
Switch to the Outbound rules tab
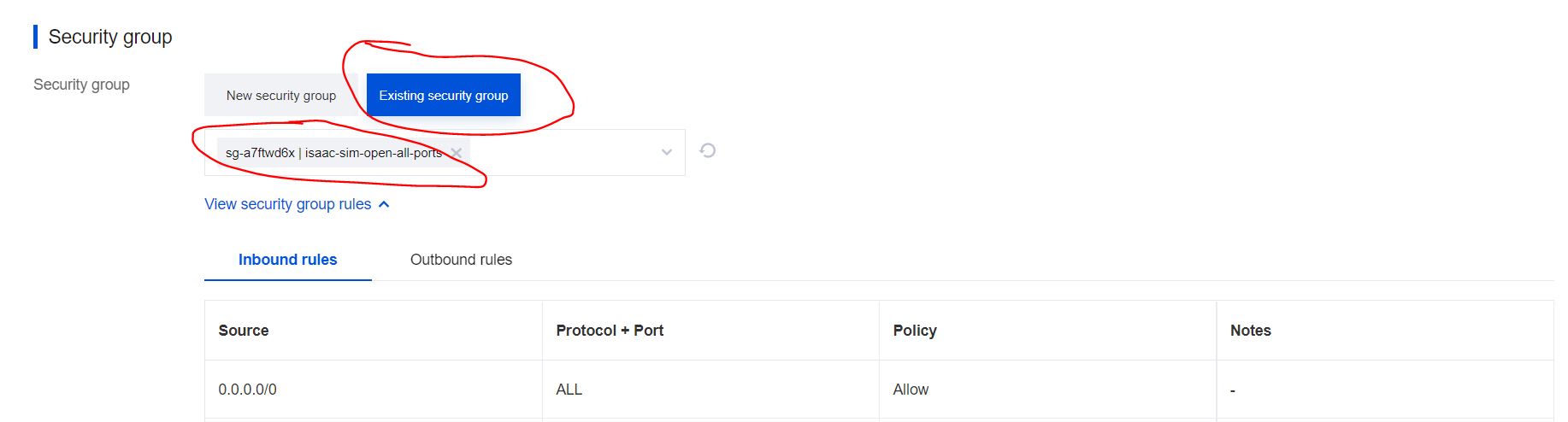[x=461, y=260]
